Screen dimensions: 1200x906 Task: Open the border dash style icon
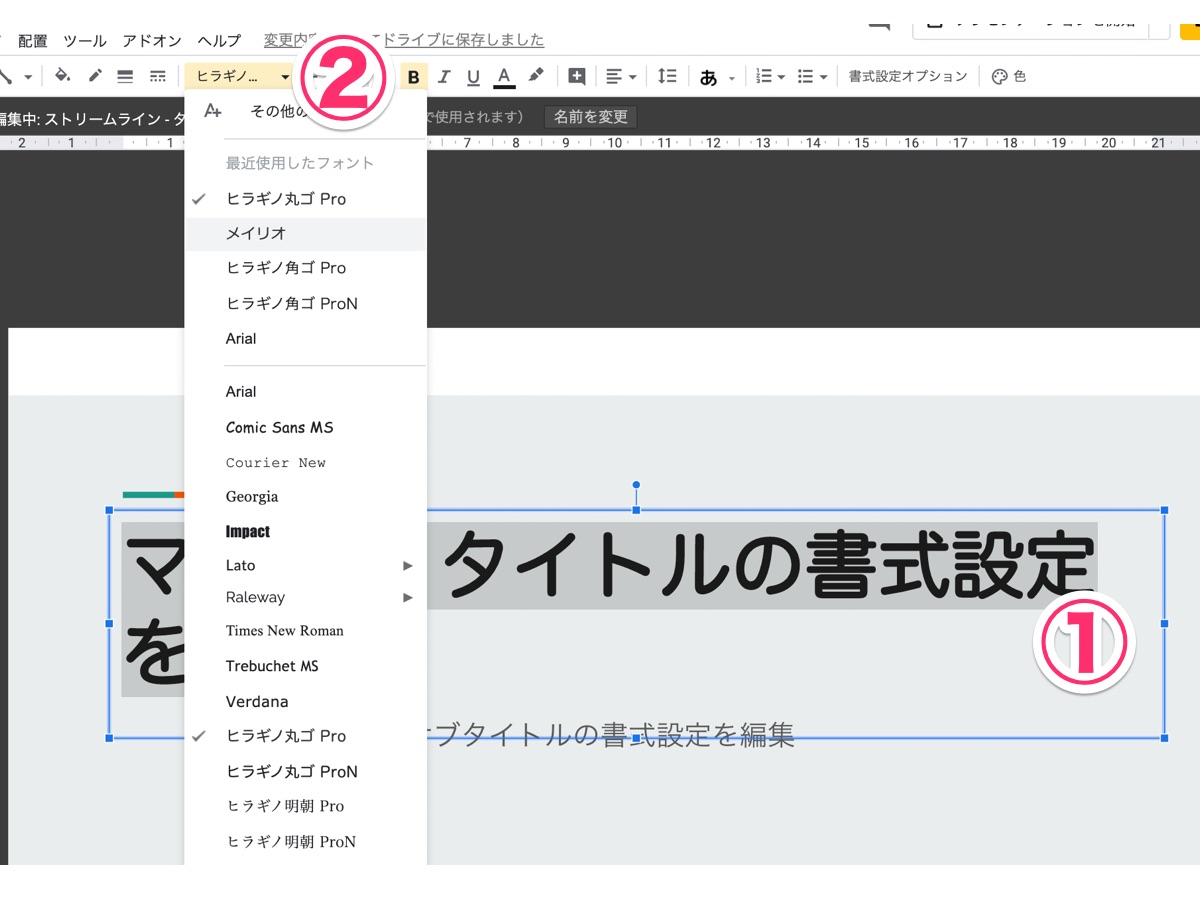tap(157, 76)
